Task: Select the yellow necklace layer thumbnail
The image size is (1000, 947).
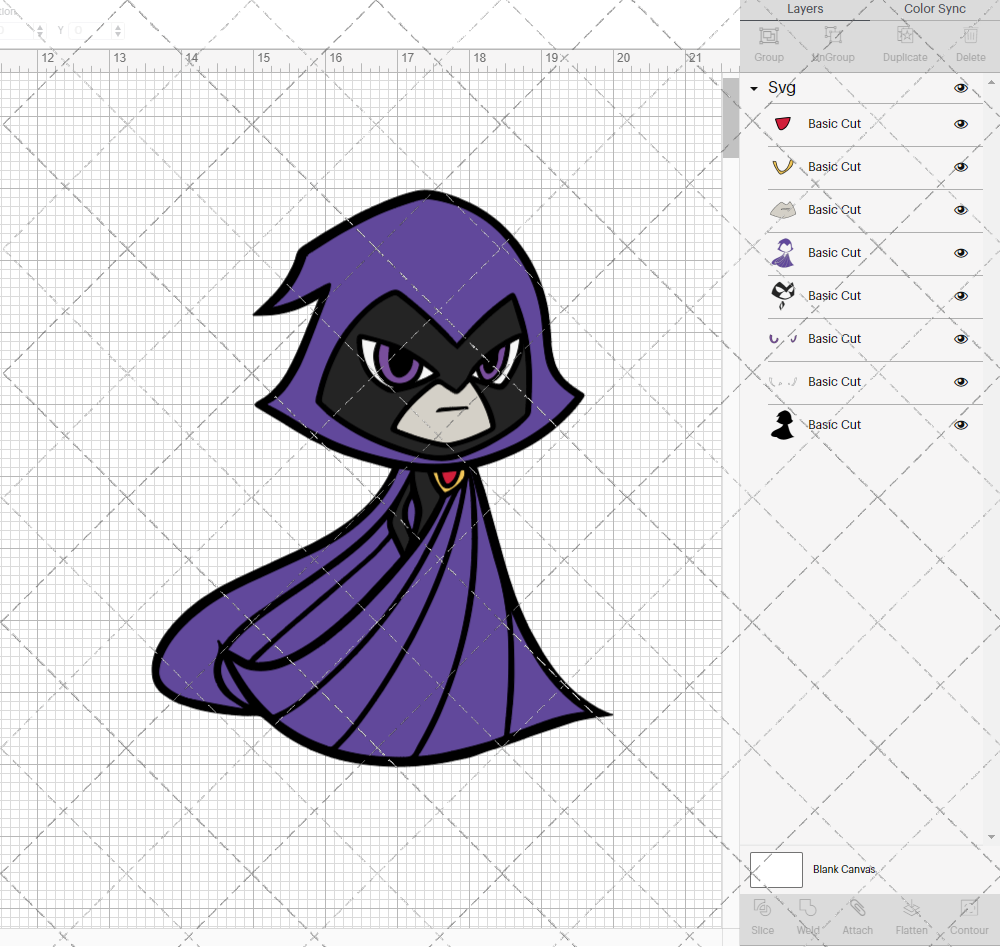Action: coord(783,166)
